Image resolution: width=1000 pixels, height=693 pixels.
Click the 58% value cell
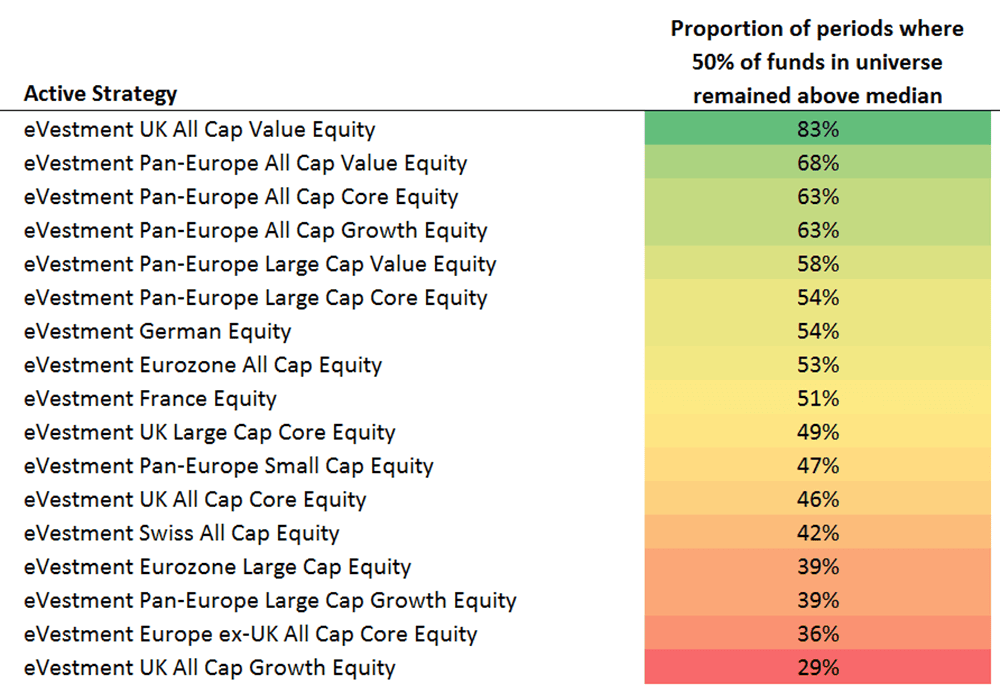pos(817,264)
